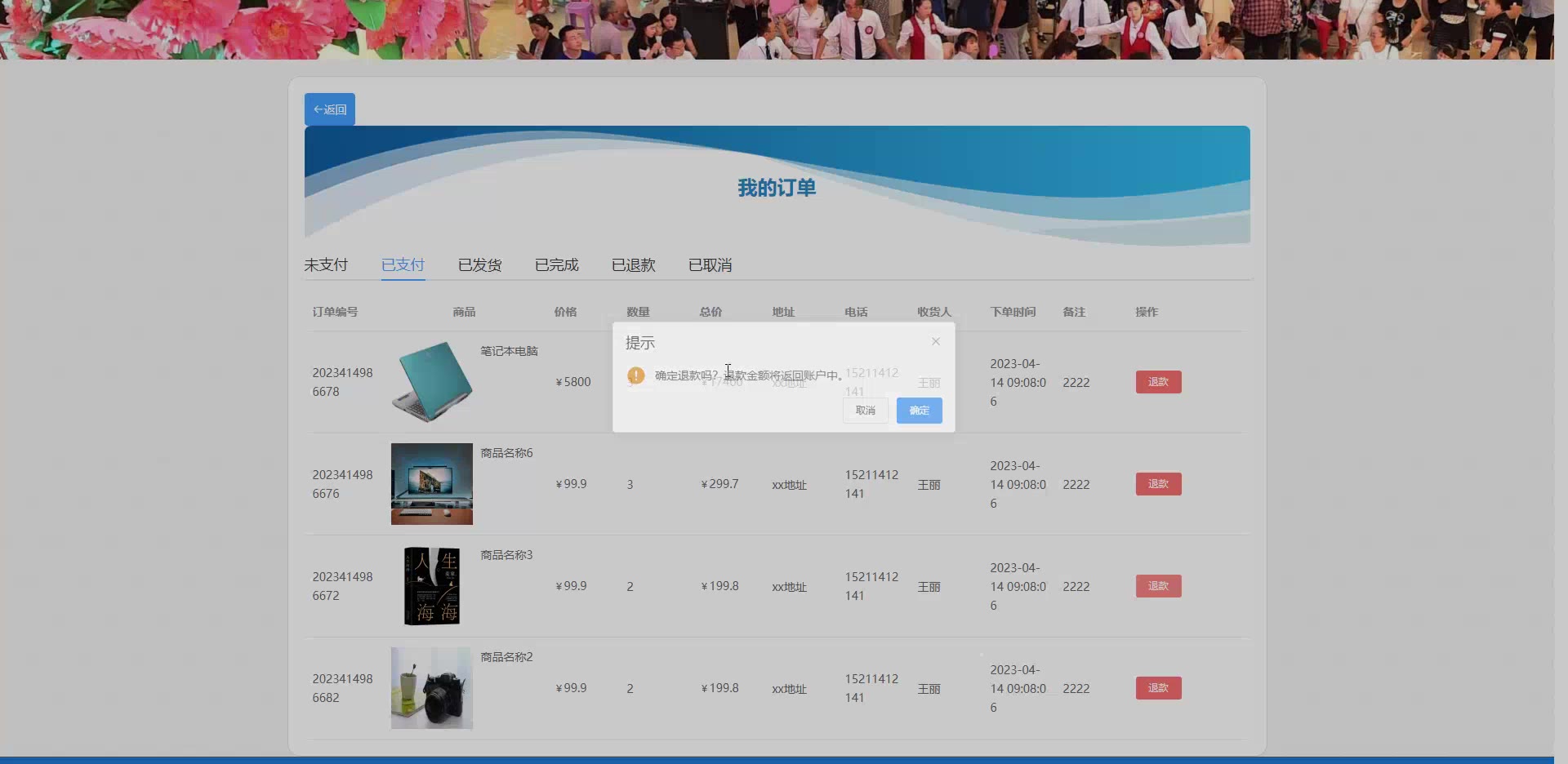
Task: Click the camera and cup thumbnail
Action: [432, 688]
